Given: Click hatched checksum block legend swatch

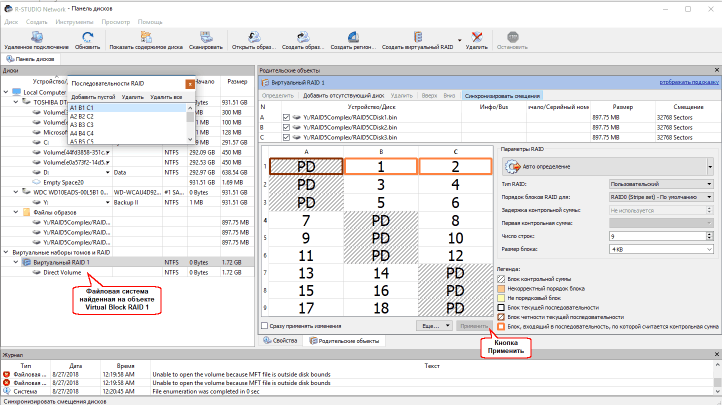Looking at the screenshot, I should (501, 279).
